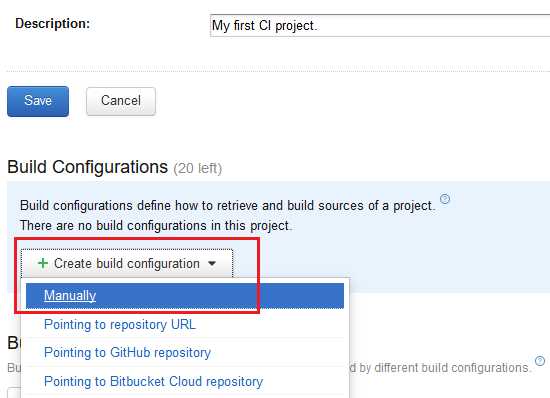The width and height of the screenshot is (550, 398).
Task: Click the Description label
Action: pyautogui.click(x=53, y=24)
